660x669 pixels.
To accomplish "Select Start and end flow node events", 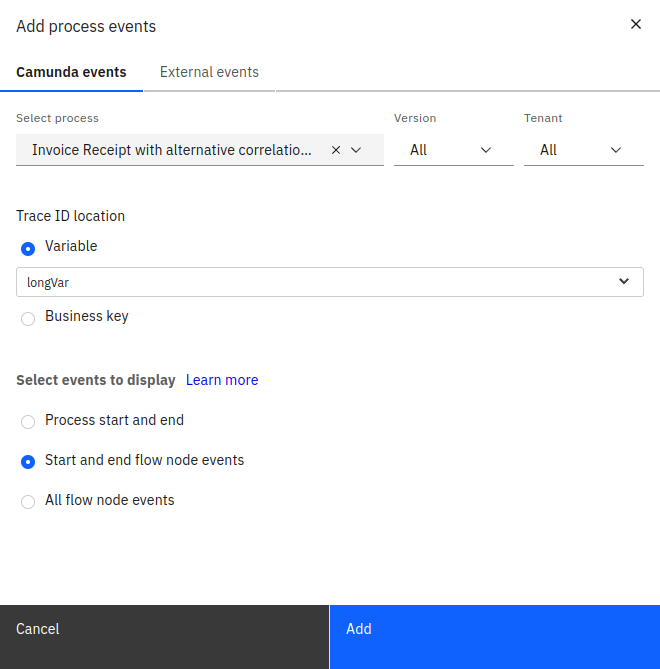I will click(x=28, y=462).
